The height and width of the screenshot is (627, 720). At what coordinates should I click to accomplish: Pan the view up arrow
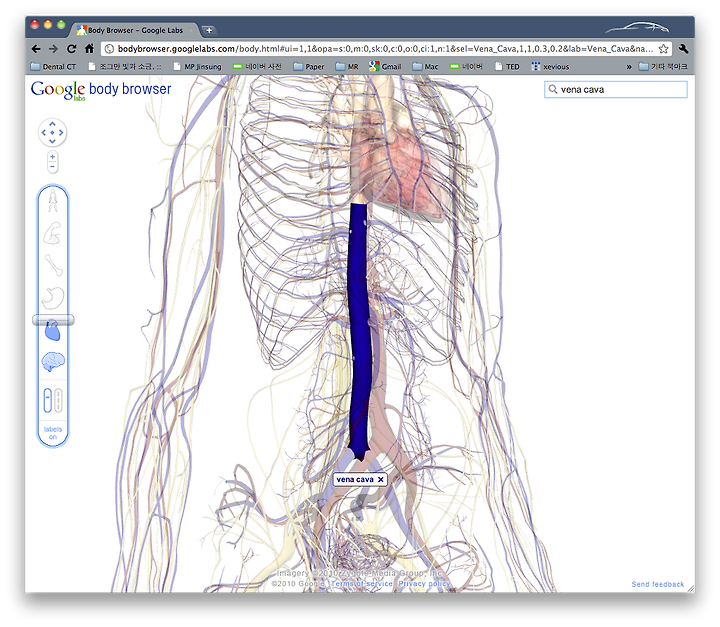tap(52, 124)
